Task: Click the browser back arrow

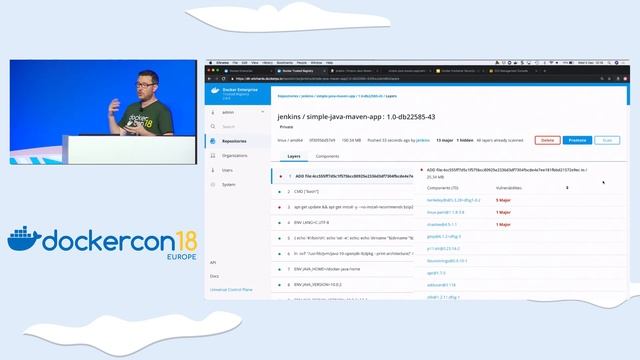Action: pos(210,79)
